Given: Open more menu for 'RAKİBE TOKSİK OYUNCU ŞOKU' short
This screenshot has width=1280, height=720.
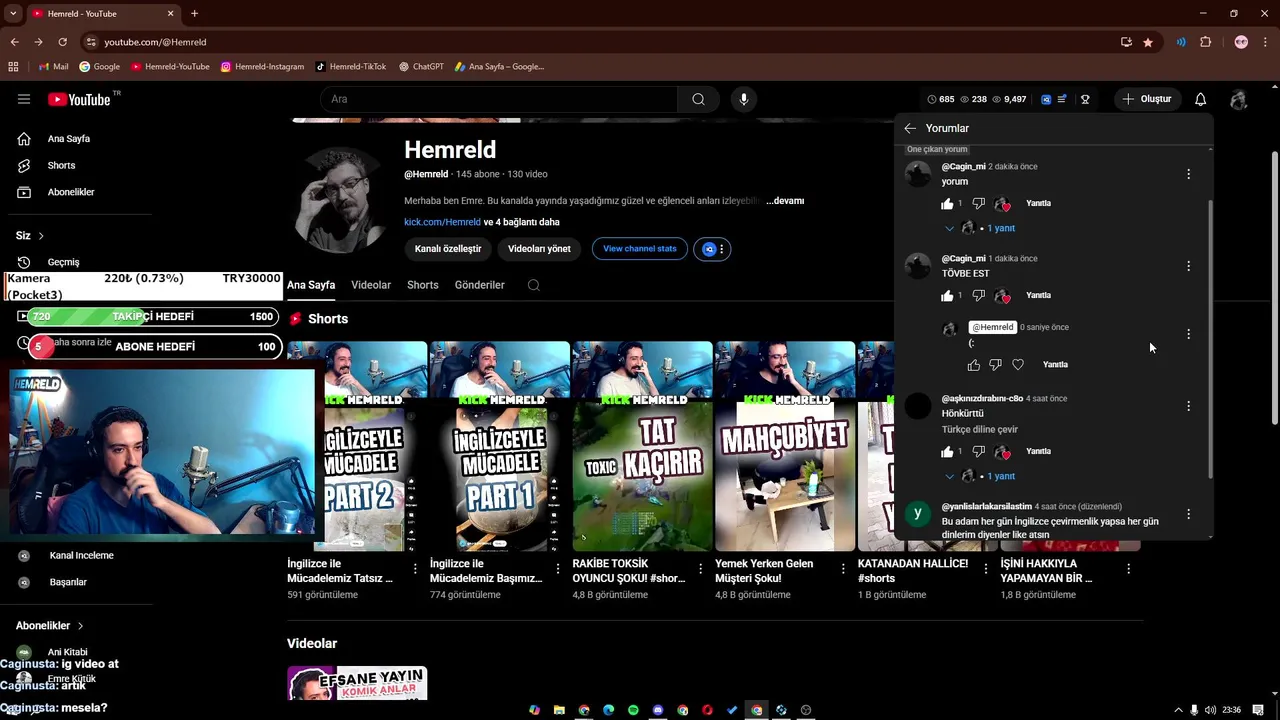Looking at the screenshot, I should [700, 569].
